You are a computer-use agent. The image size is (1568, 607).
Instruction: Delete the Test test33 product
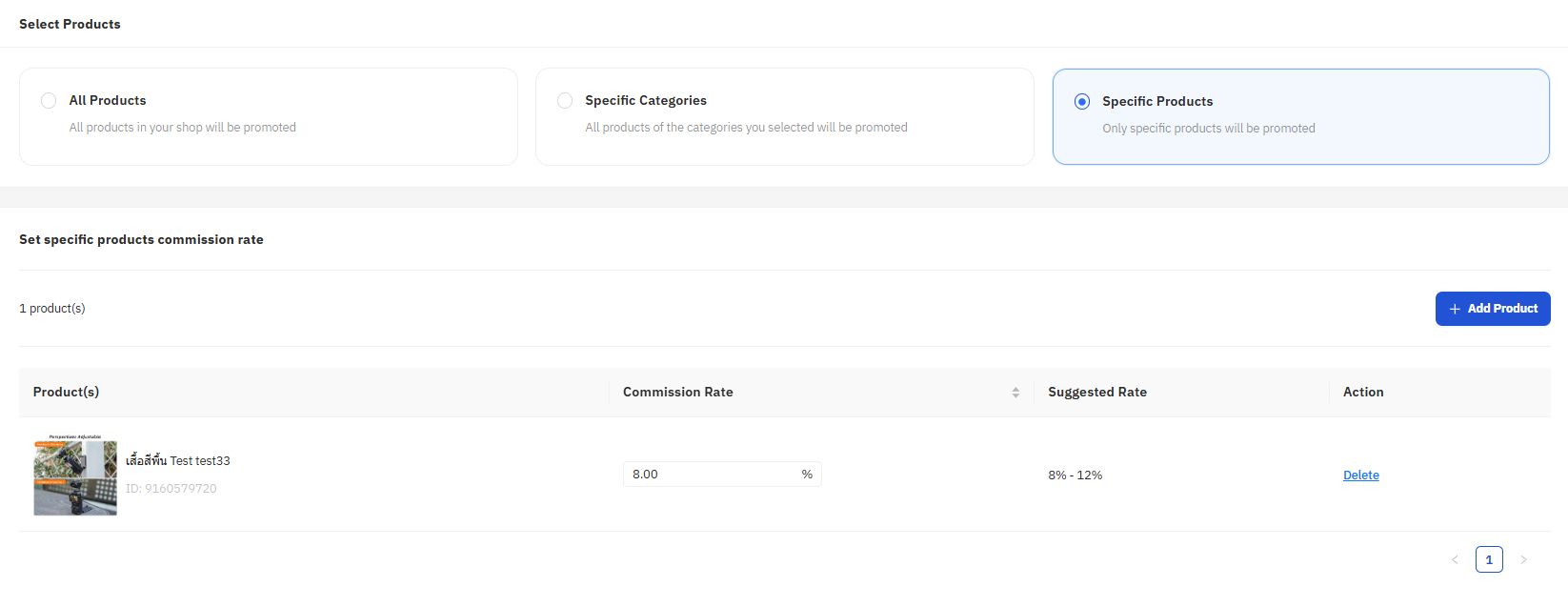click(1360, 475)
